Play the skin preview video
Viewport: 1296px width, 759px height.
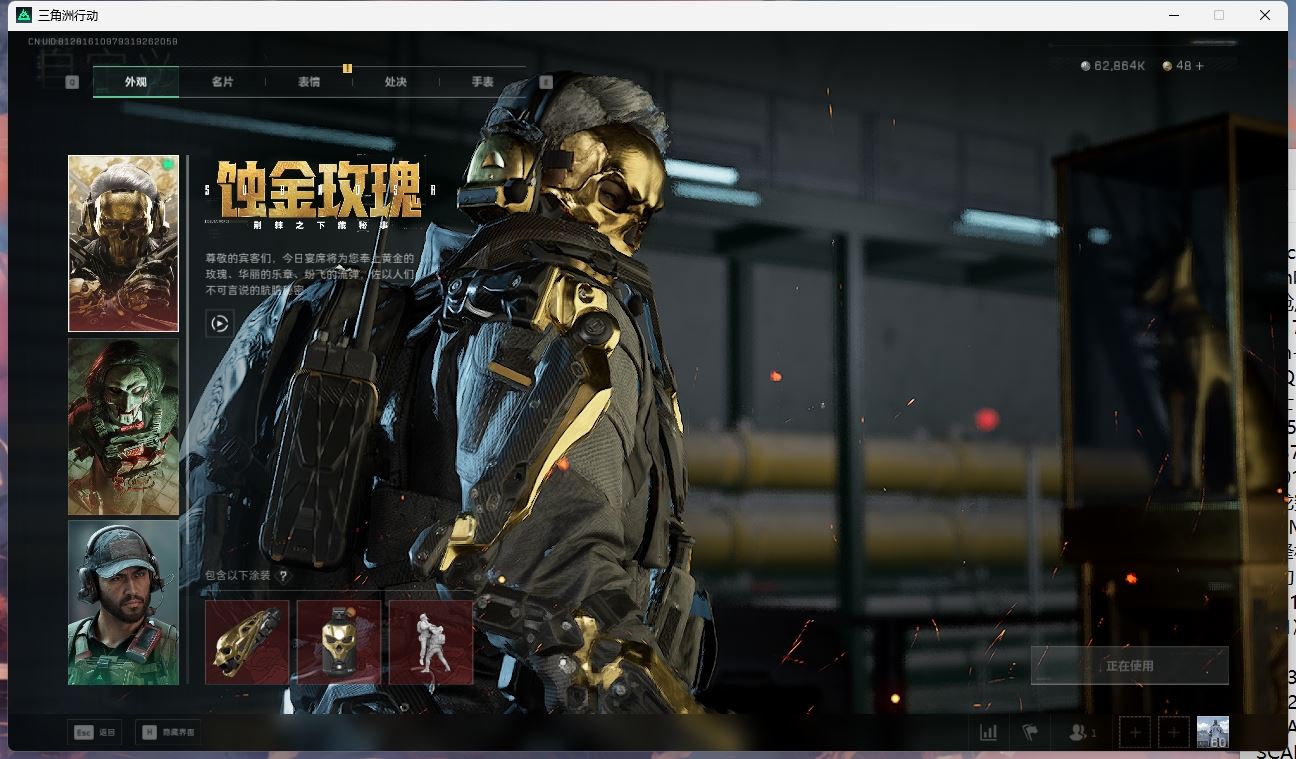click(x=219, y=323)
